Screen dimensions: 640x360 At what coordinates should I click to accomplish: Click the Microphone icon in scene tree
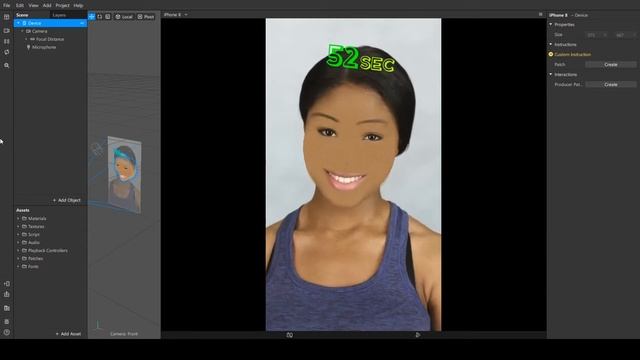click(28, 47)
